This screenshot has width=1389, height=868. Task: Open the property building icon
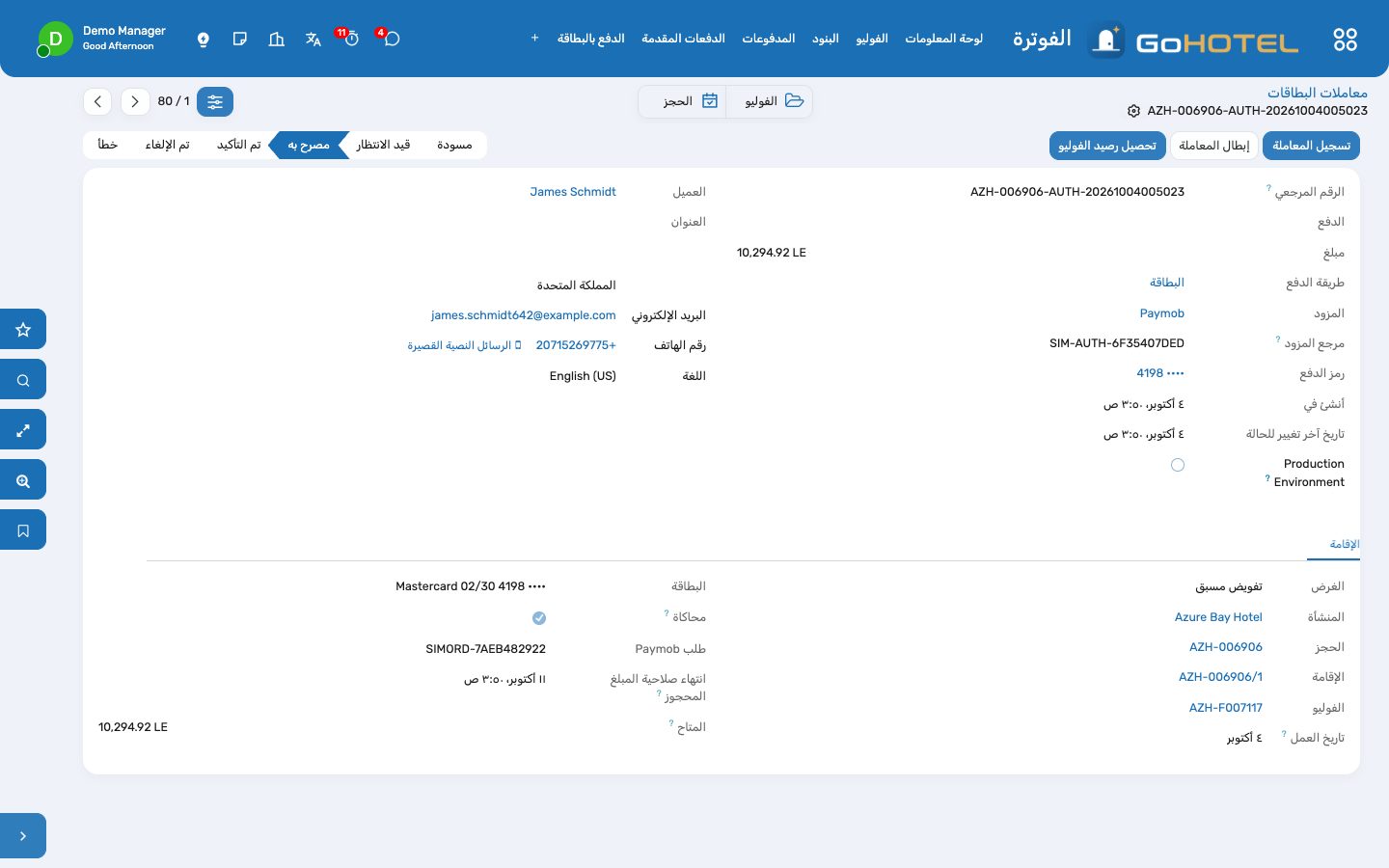[277, 39]
